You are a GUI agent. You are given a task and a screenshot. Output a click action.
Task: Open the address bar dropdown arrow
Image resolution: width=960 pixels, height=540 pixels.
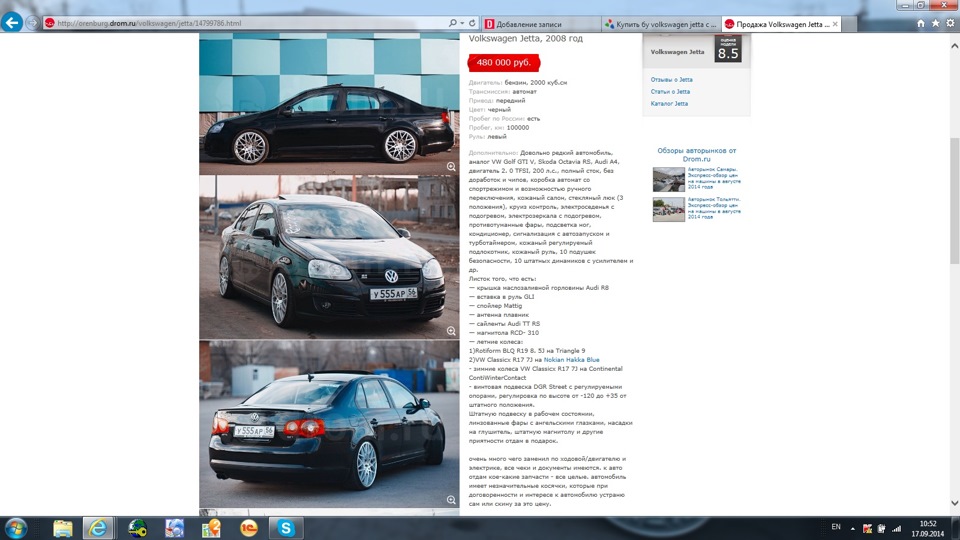(x=462, y=23)
